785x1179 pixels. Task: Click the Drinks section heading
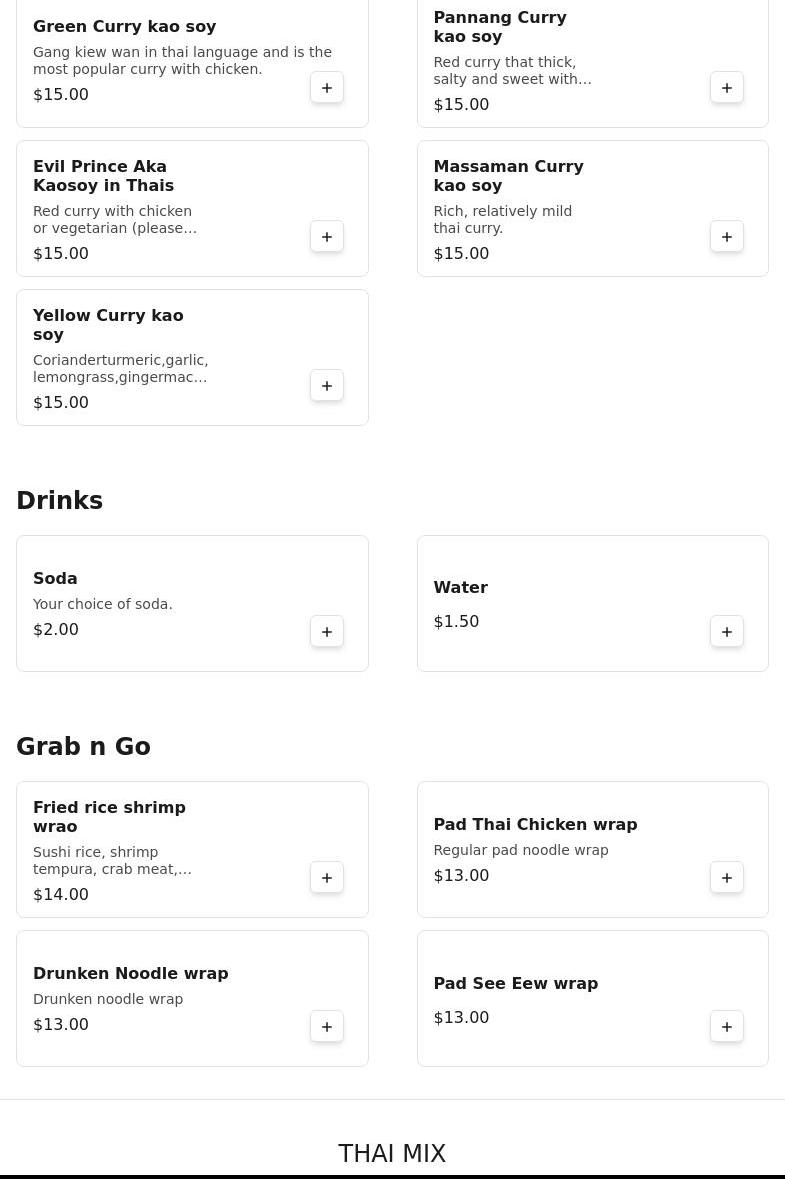pos(60,501)
